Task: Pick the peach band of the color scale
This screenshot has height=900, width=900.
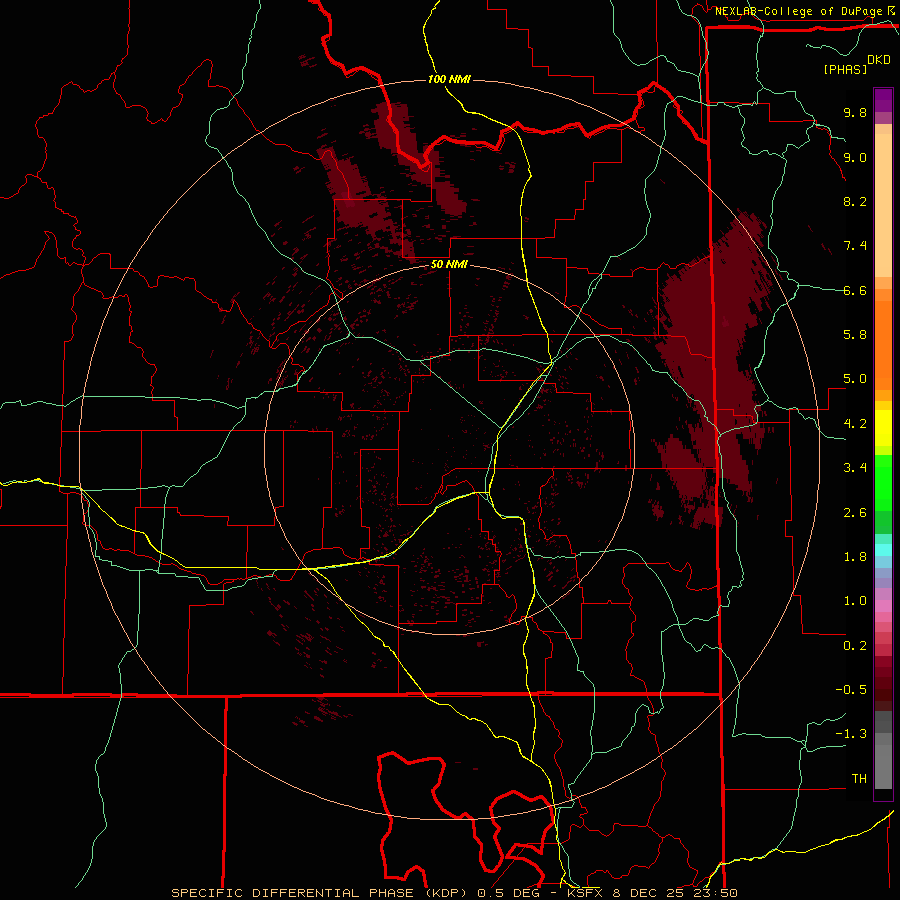Action: 883,205
